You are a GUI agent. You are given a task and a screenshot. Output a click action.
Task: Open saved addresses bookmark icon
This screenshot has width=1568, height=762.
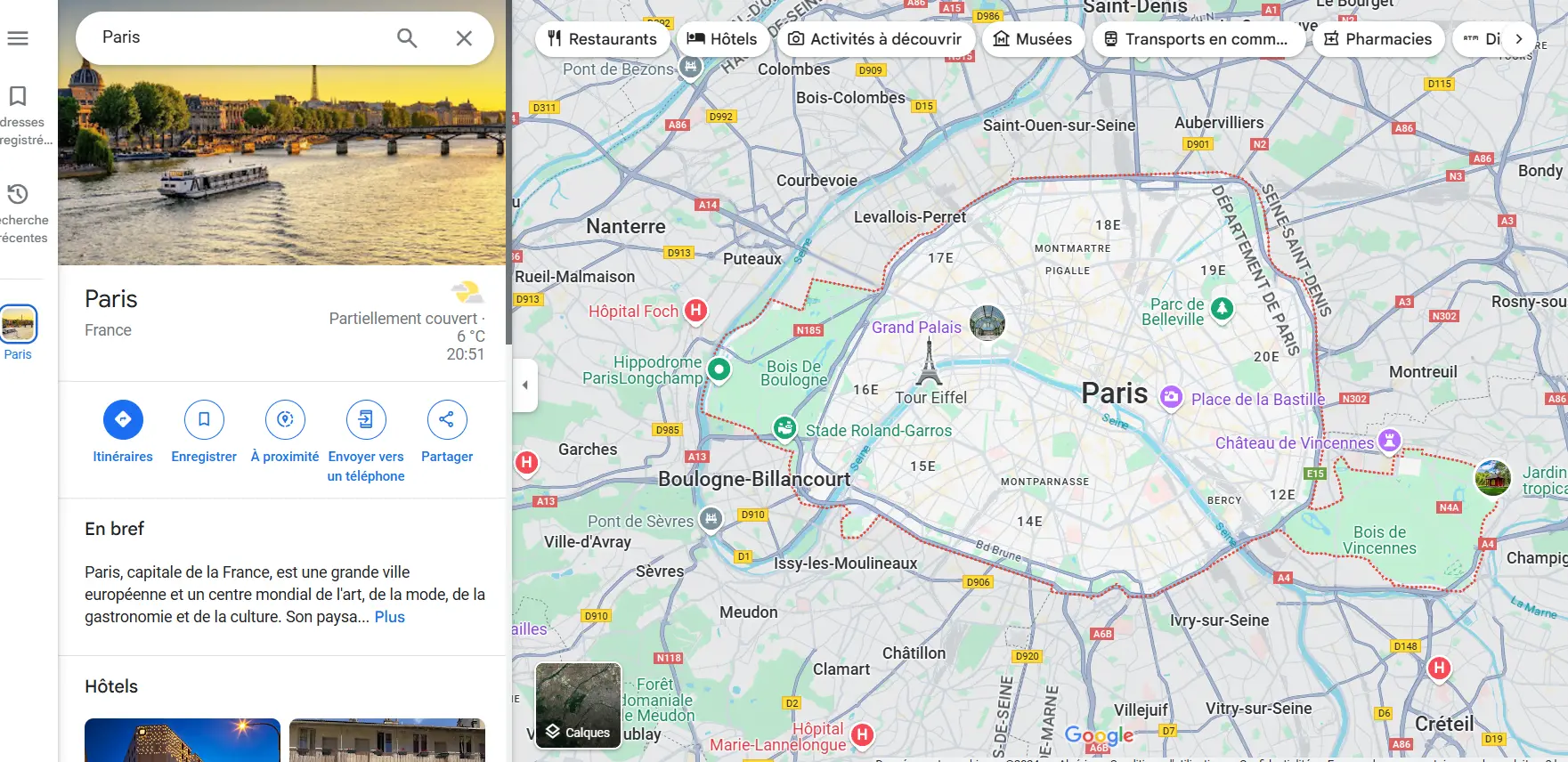pyautogui.click(x=18, y=95)
